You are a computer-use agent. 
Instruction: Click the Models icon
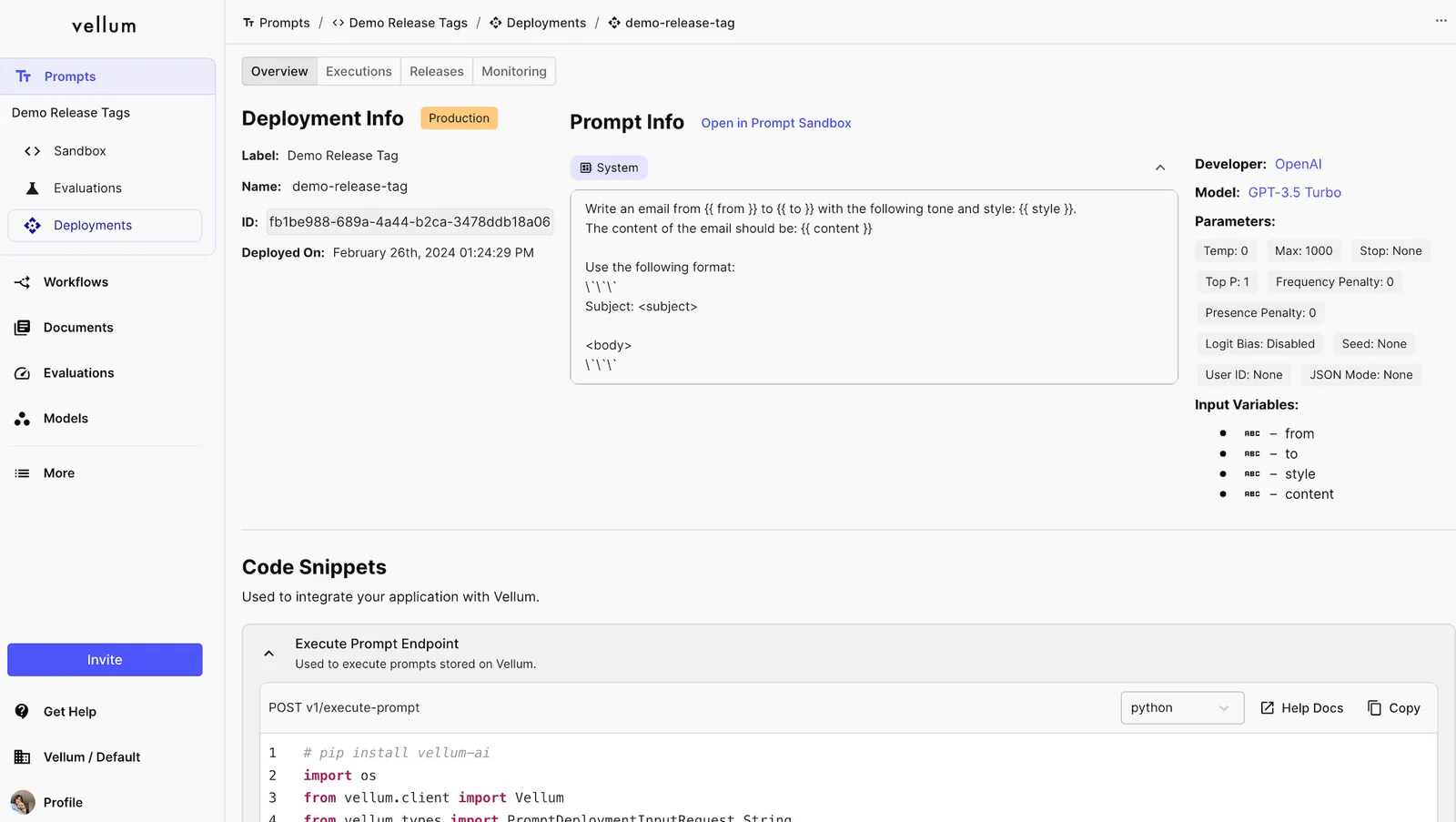[23, 419]
